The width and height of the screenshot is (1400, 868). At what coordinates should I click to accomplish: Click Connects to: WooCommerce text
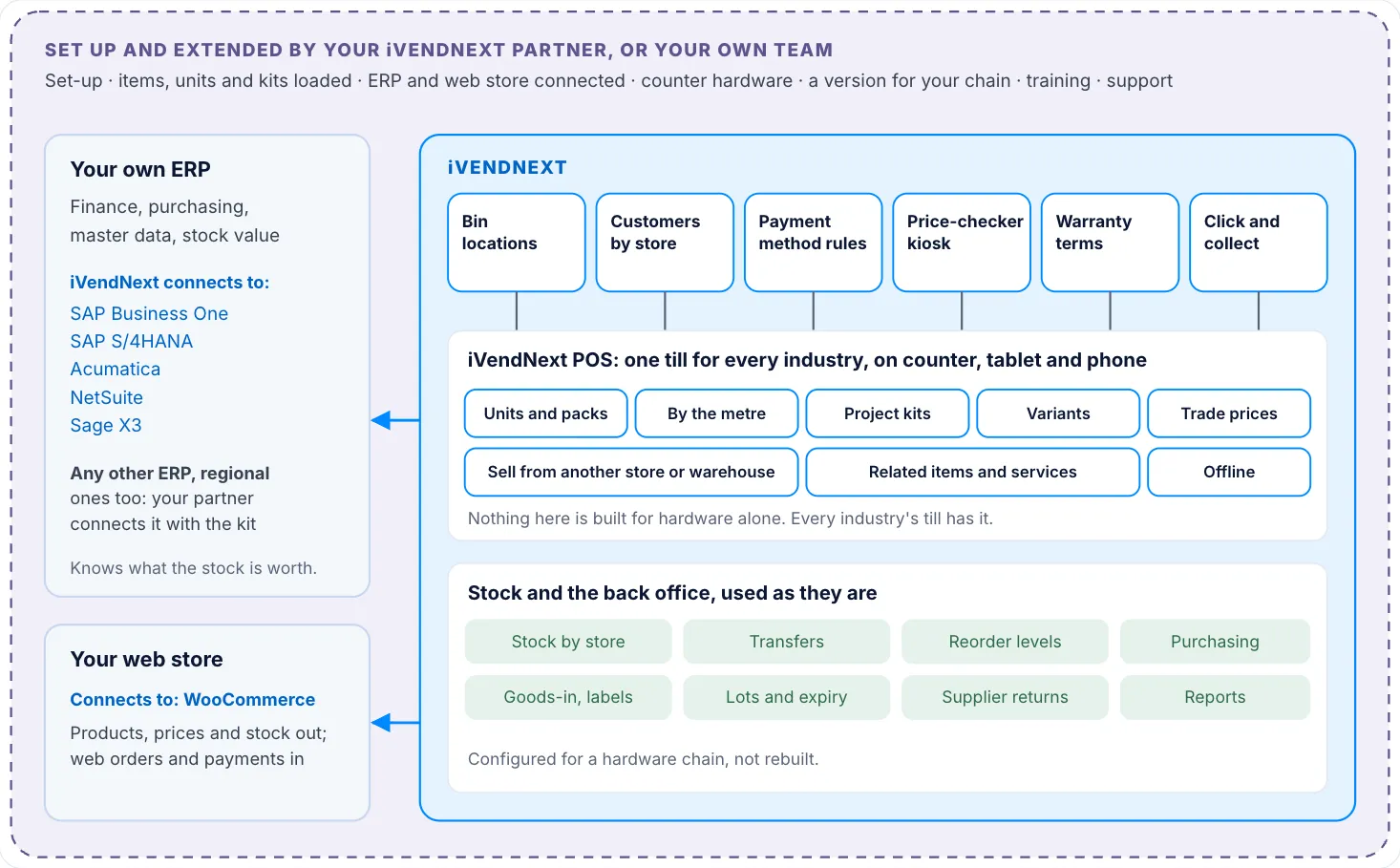tap(193, 699)
